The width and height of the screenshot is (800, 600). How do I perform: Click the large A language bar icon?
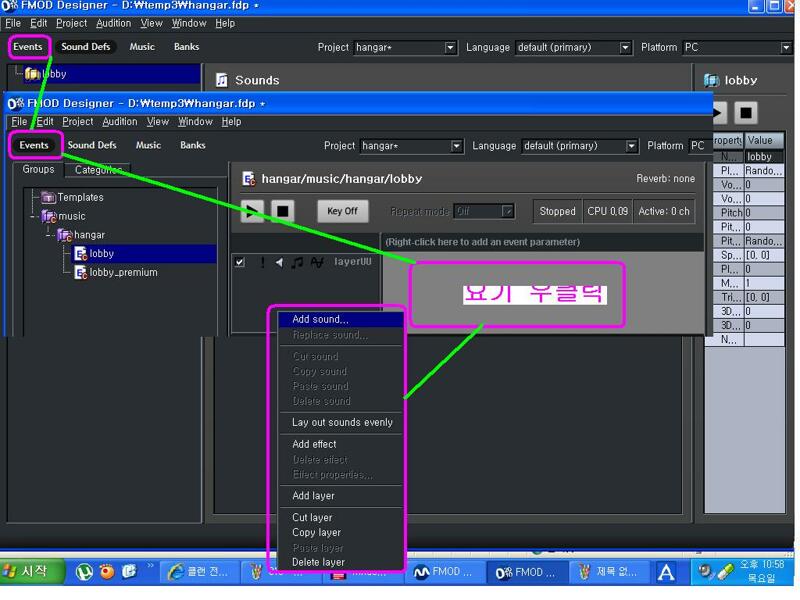(x=665, y=572)
